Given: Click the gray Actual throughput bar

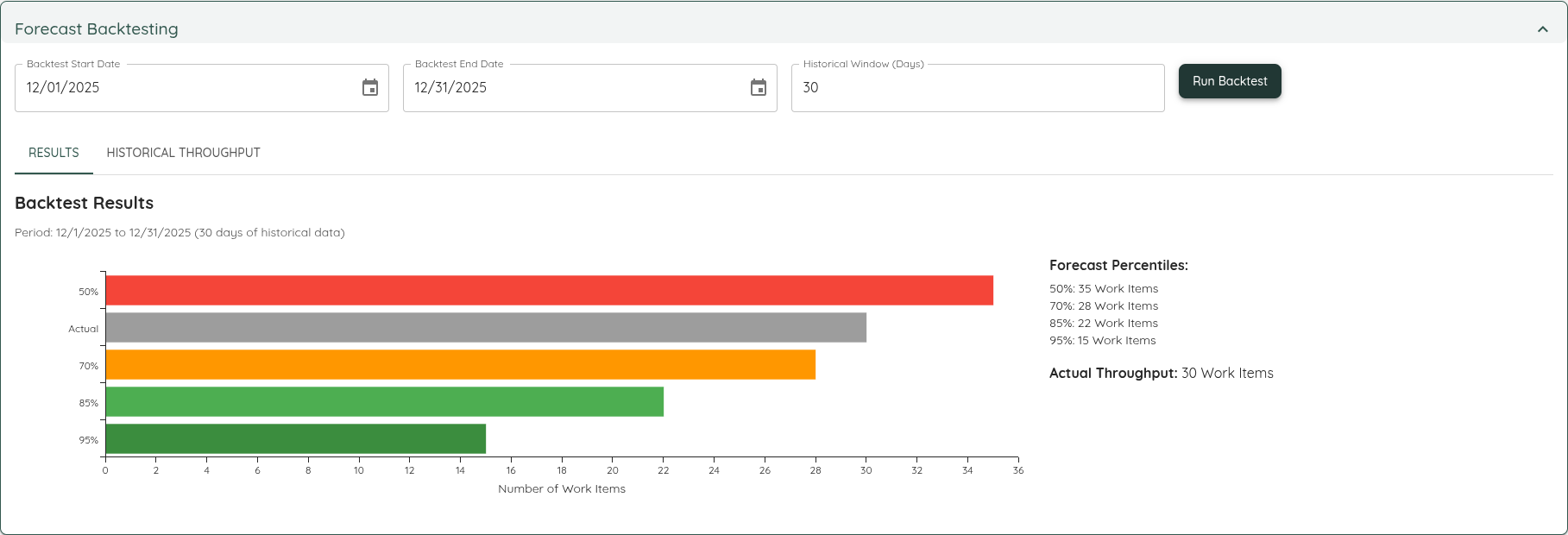Looking at the screenshot, I should tap(486, 328).
